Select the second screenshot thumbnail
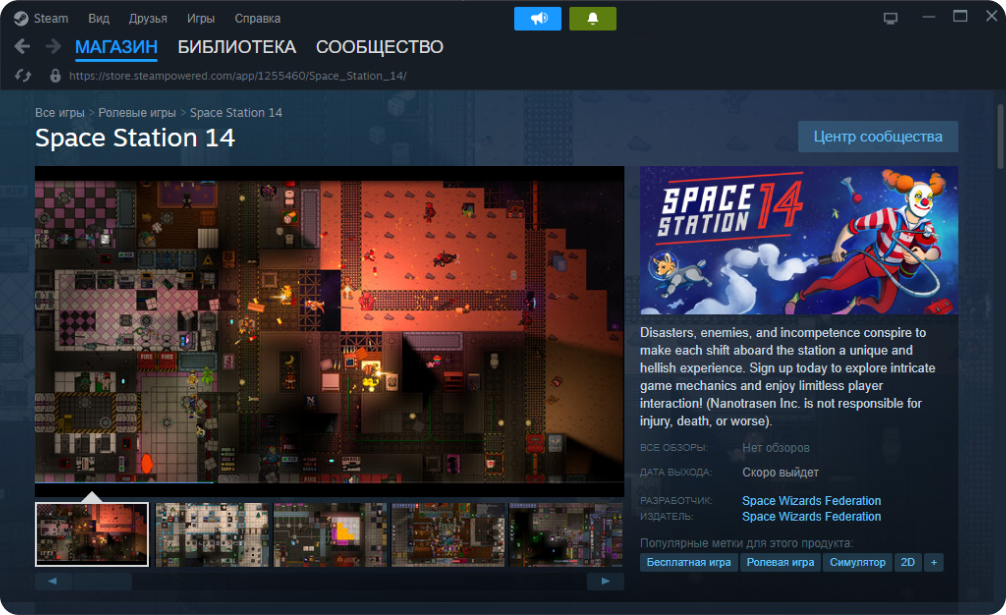Screen dimensions: 1006x615 pyautogui.click(x=213, y=534)
